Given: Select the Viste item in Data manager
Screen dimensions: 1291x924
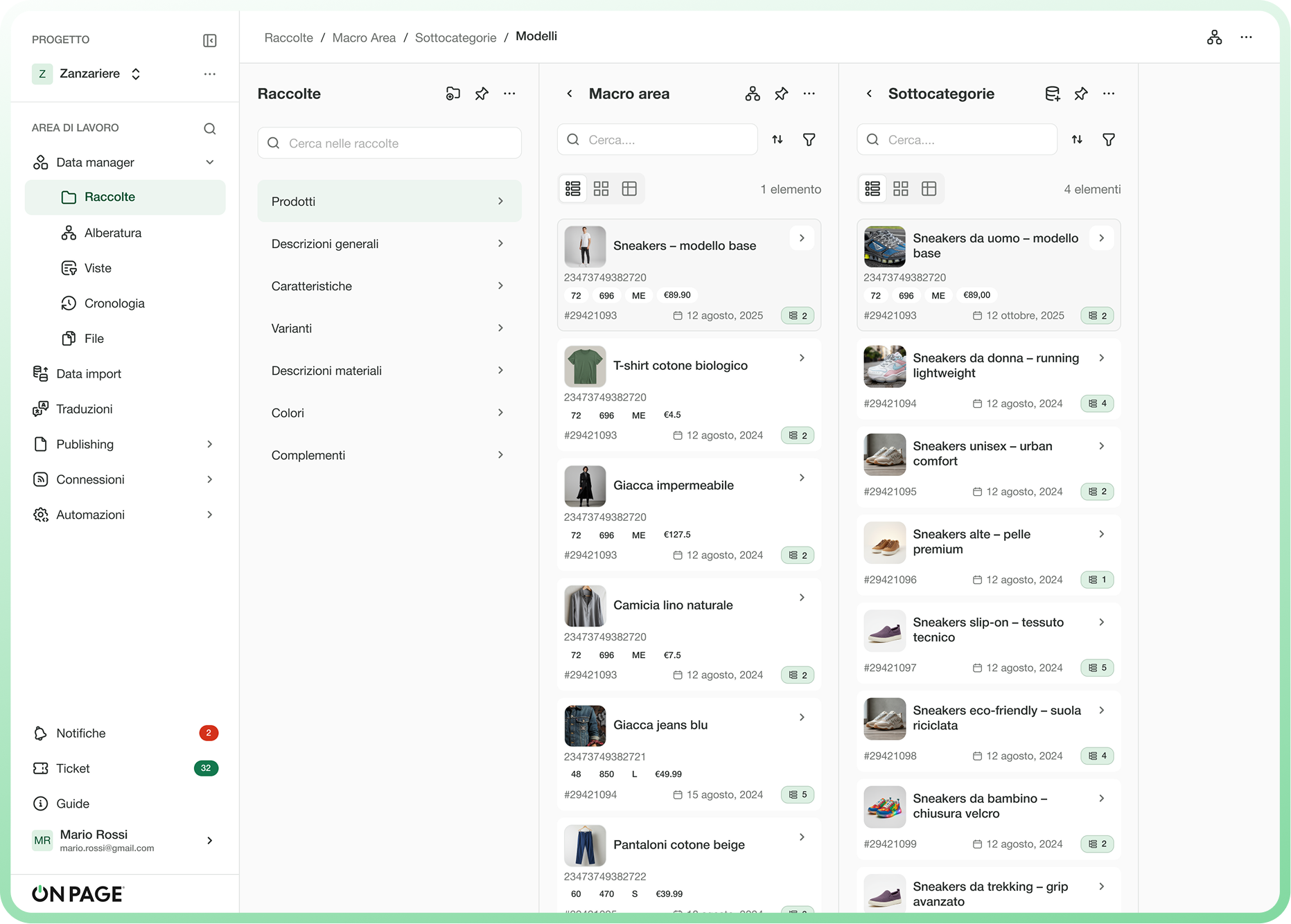Looking at the screenshot, I should [98, 268].
